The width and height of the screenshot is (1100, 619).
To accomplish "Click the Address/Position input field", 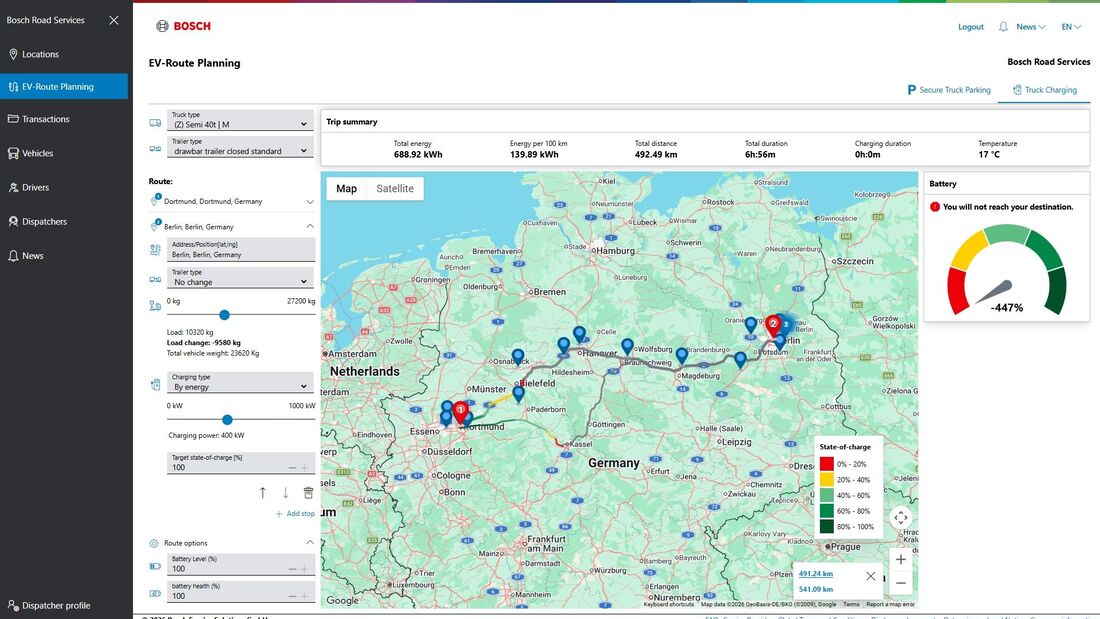I will click(241, 250).
